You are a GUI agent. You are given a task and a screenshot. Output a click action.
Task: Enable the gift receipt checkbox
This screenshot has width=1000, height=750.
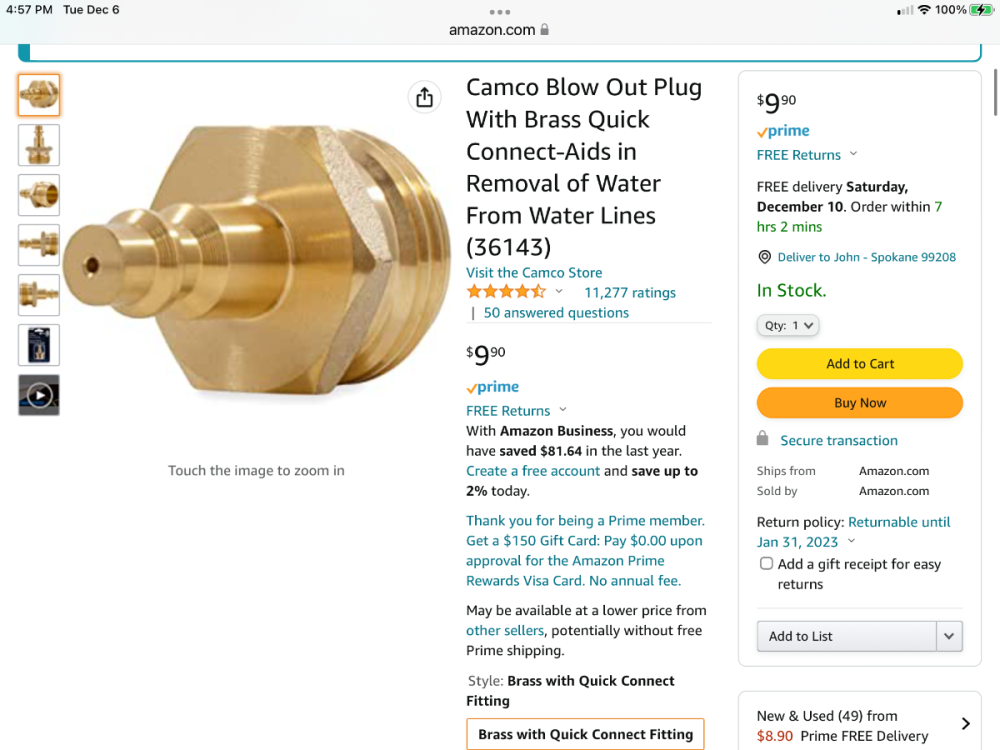767,564
